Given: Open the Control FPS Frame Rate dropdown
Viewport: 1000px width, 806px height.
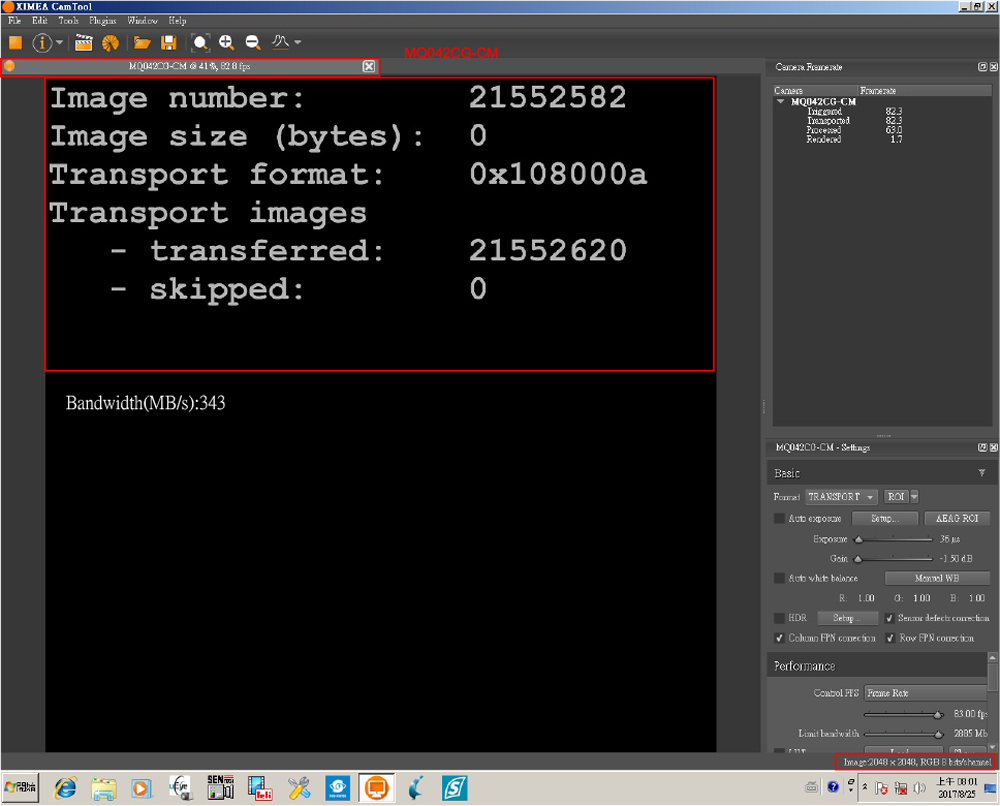Looking at the screenshot, I should 925,692.
